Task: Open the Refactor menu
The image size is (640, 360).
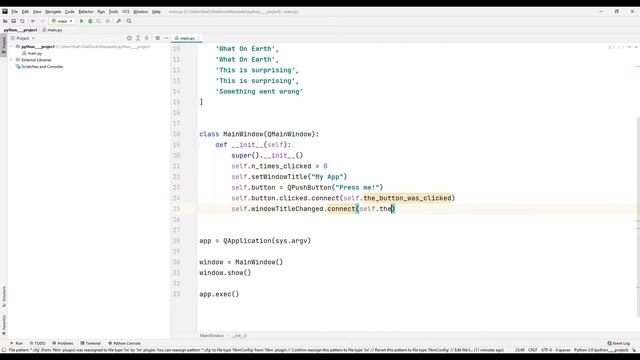Action: coord(86,11)
